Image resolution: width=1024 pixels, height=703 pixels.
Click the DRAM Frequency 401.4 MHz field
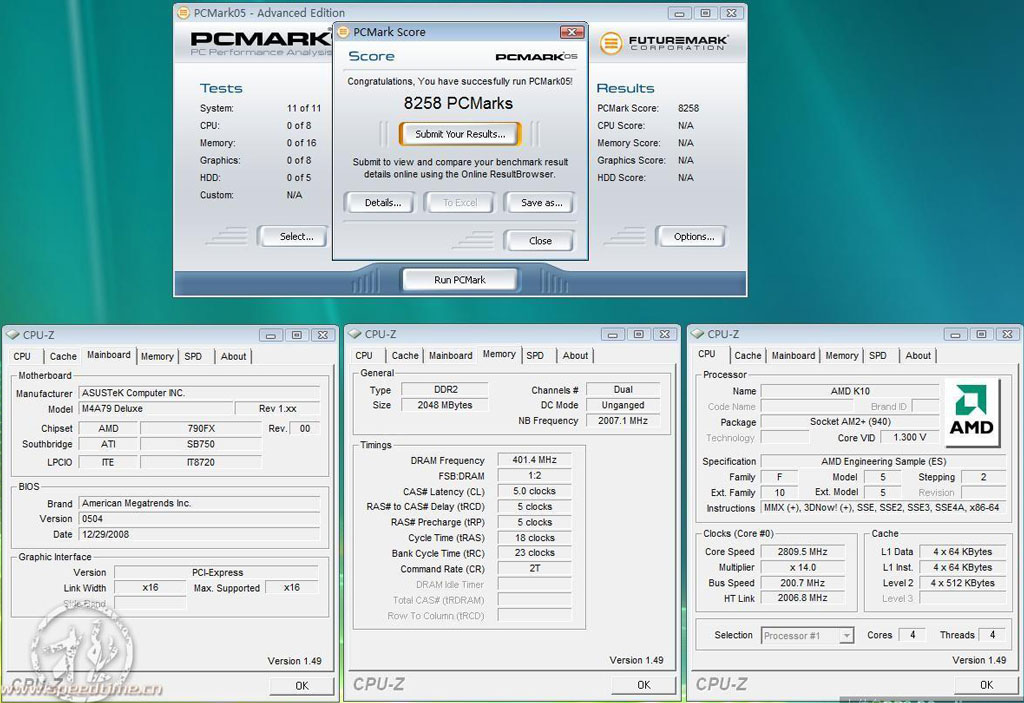(x=534, y=460)
